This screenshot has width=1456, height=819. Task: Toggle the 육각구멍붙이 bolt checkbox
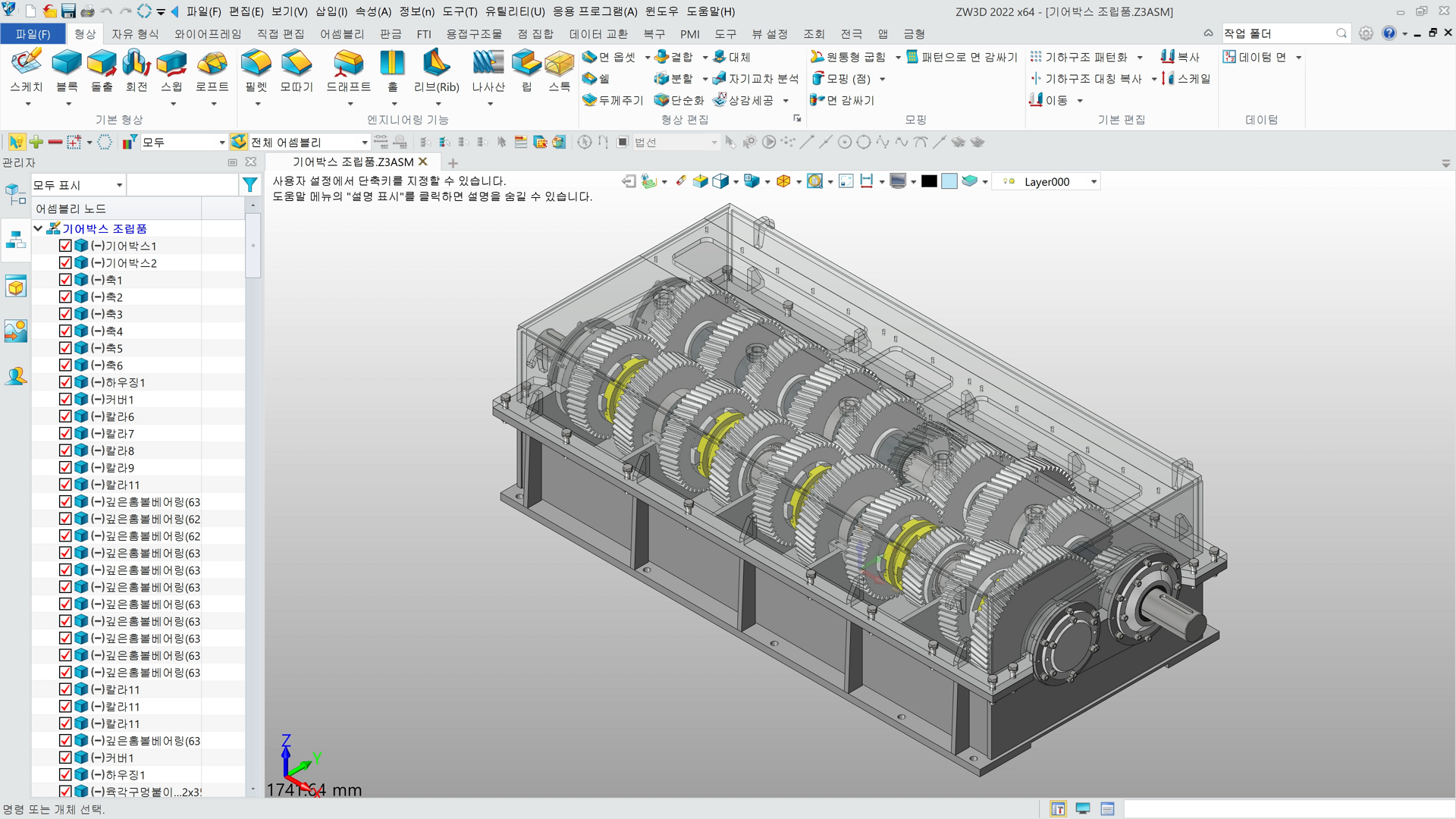point(65,792)
